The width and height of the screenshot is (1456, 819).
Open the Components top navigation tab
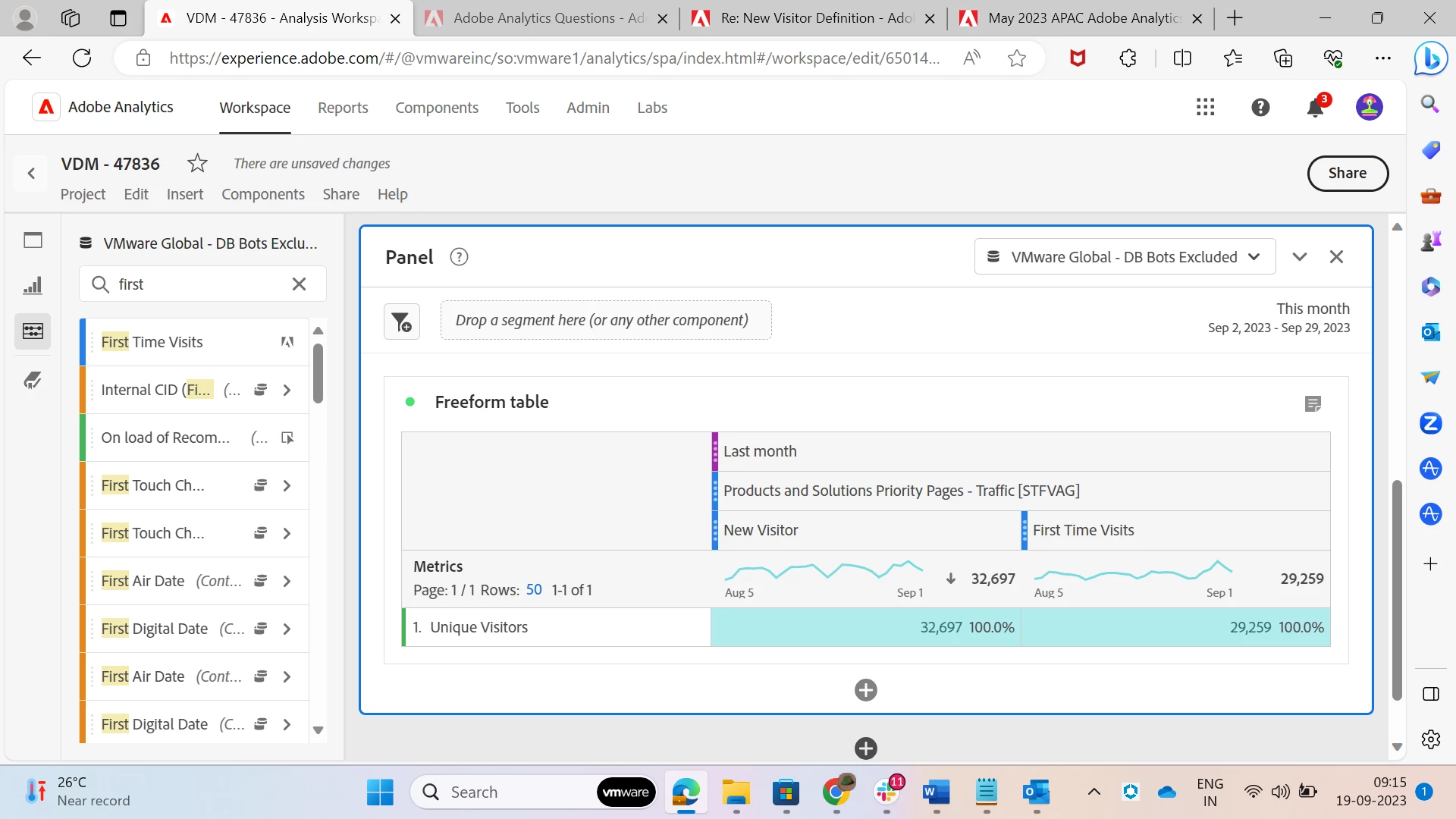pyautogui.click(x=436, y=108)
